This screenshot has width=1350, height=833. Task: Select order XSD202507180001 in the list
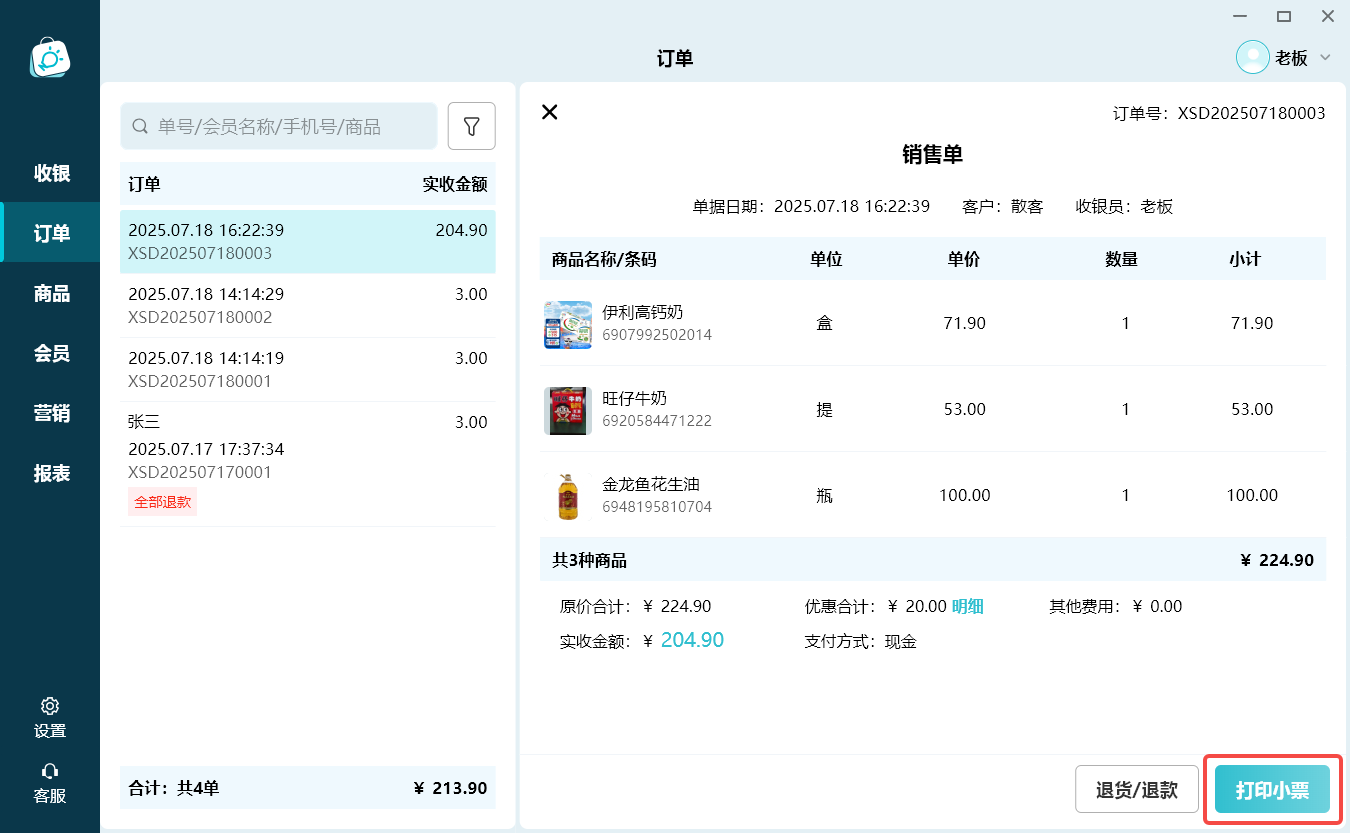[308, 370]
